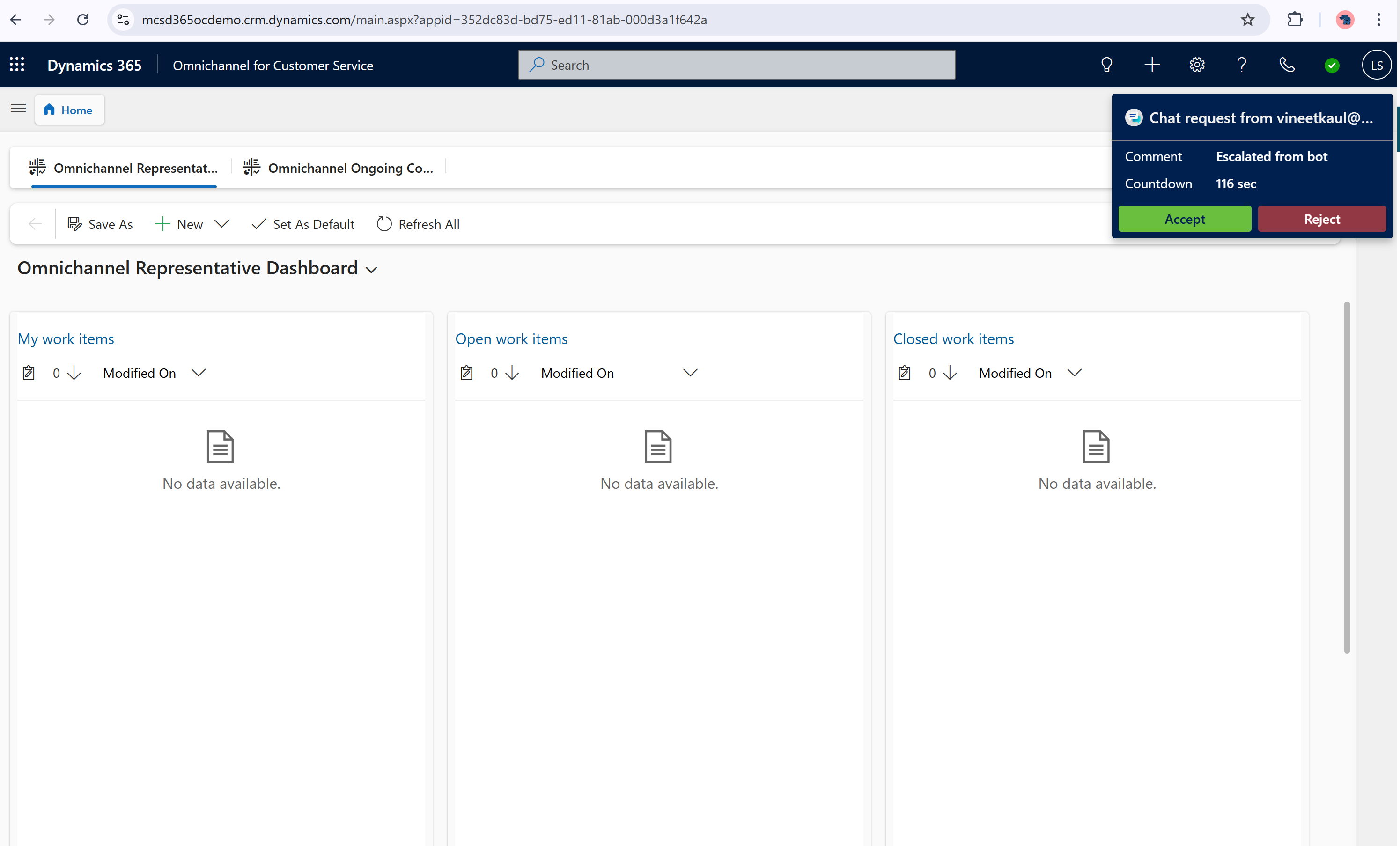The height and width of the screenshot is (846, 1400).
Task: Open the Closed work items link
Action: [x=953, y=338]
